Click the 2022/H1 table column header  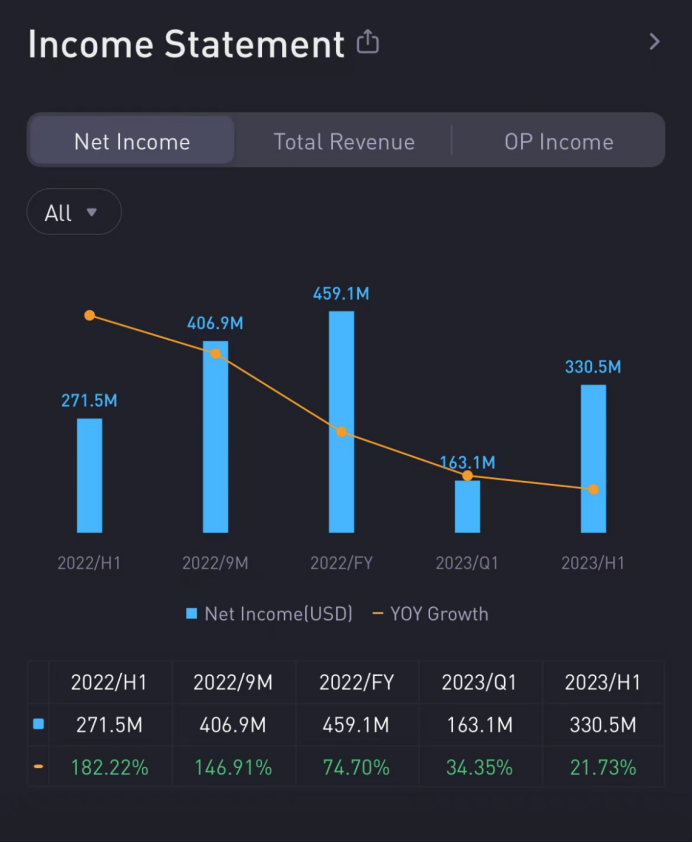[x=109, y=682]
